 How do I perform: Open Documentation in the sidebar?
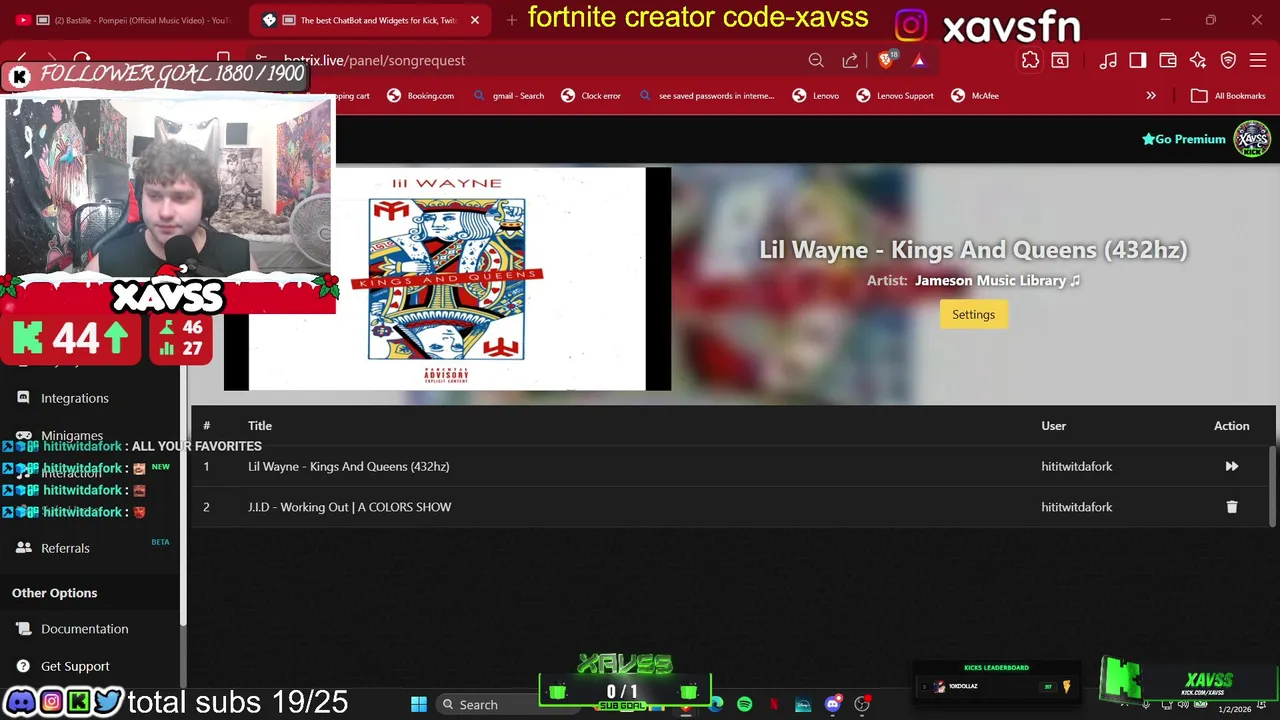coord(85,629)
